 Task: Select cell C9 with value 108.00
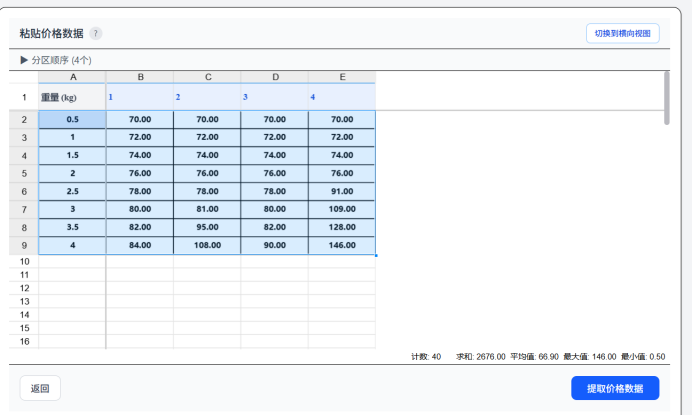(207, 245)
